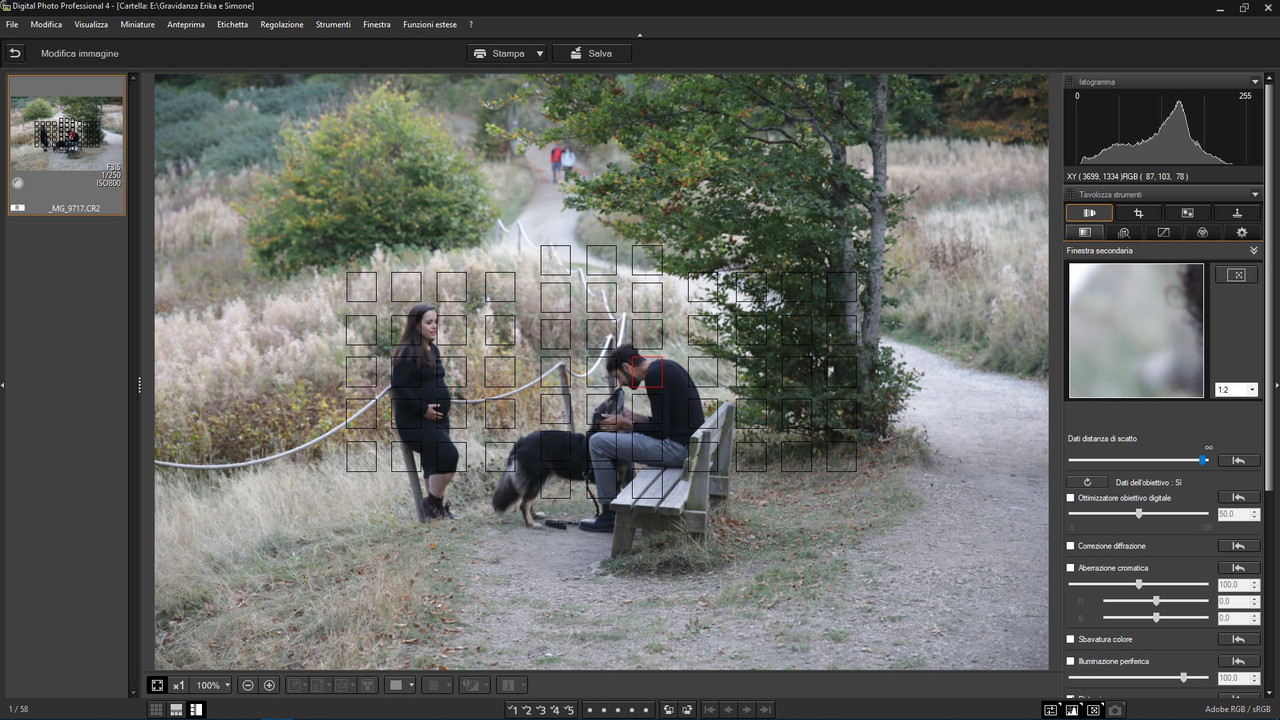The image size is (1280, 720).
Task: Open the crop tool palette
Action: [1138, 213]
